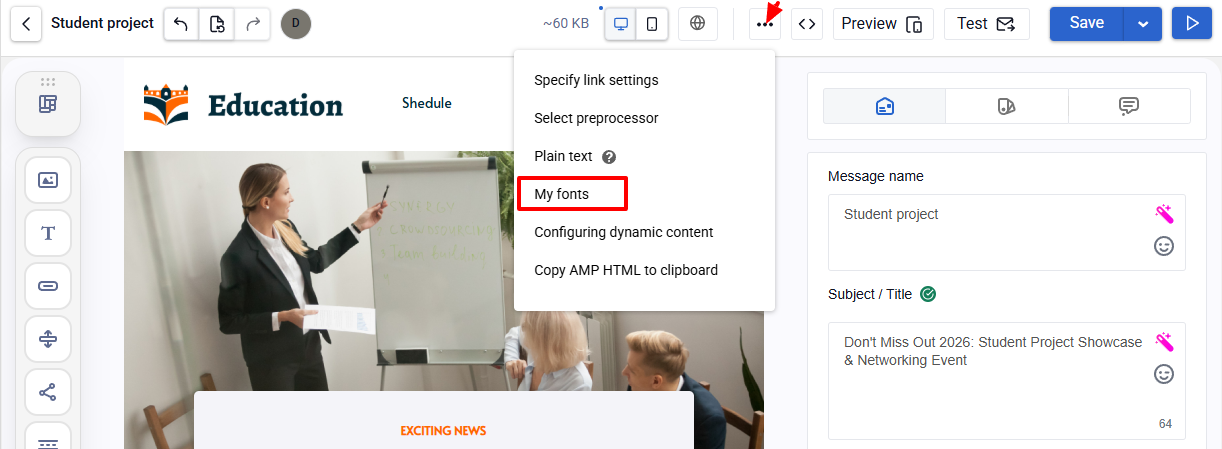Click the blue play export button

1192,24
